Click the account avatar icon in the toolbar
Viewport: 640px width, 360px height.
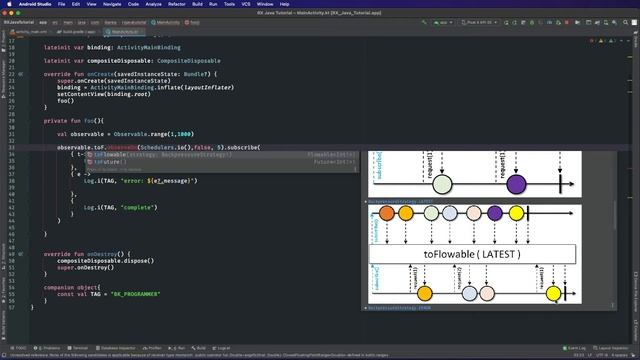[634, 22]
